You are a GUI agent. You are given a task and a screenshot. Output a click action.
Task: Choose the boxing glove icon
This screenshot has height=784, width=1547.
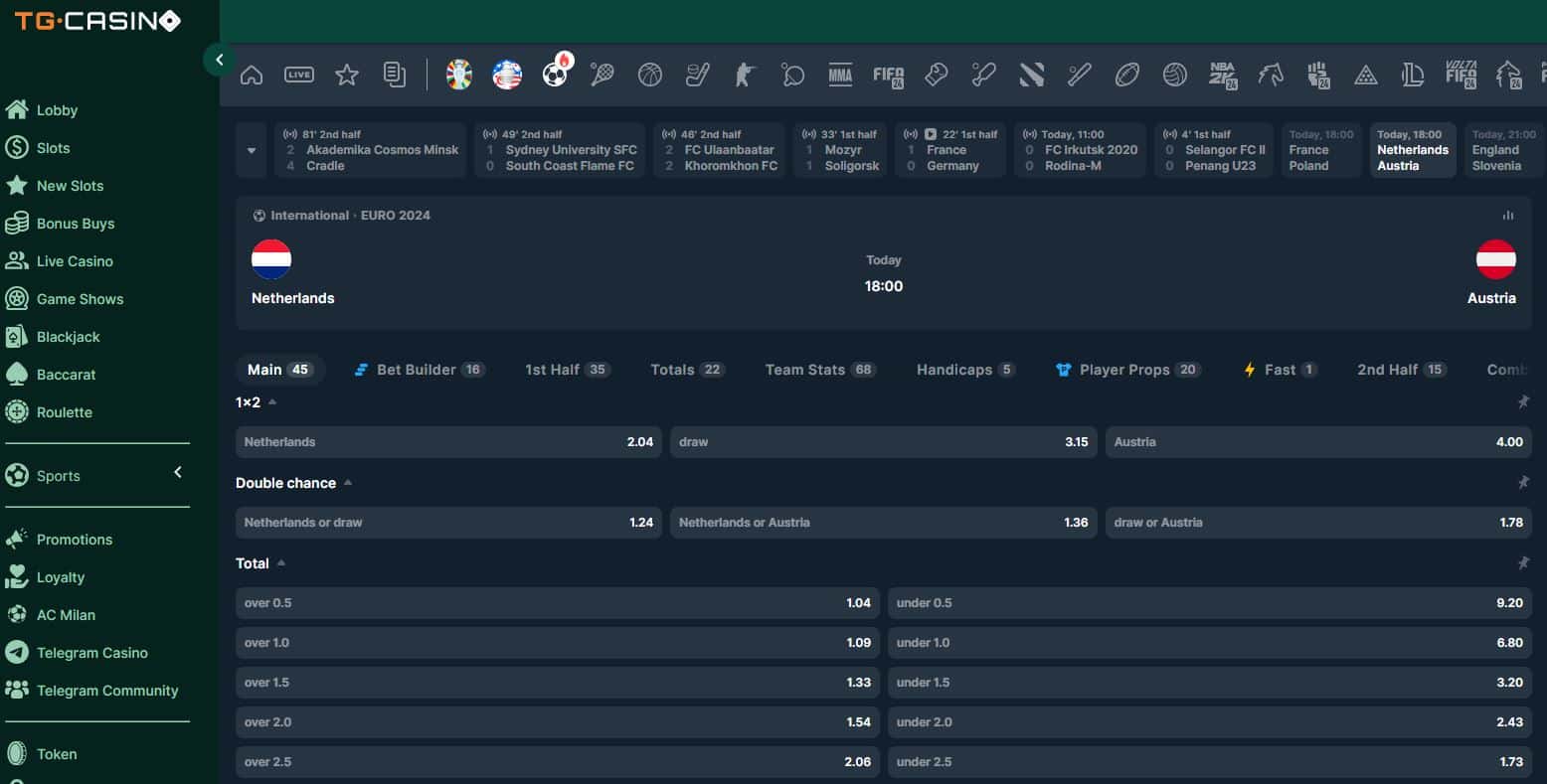coord(937,75)
